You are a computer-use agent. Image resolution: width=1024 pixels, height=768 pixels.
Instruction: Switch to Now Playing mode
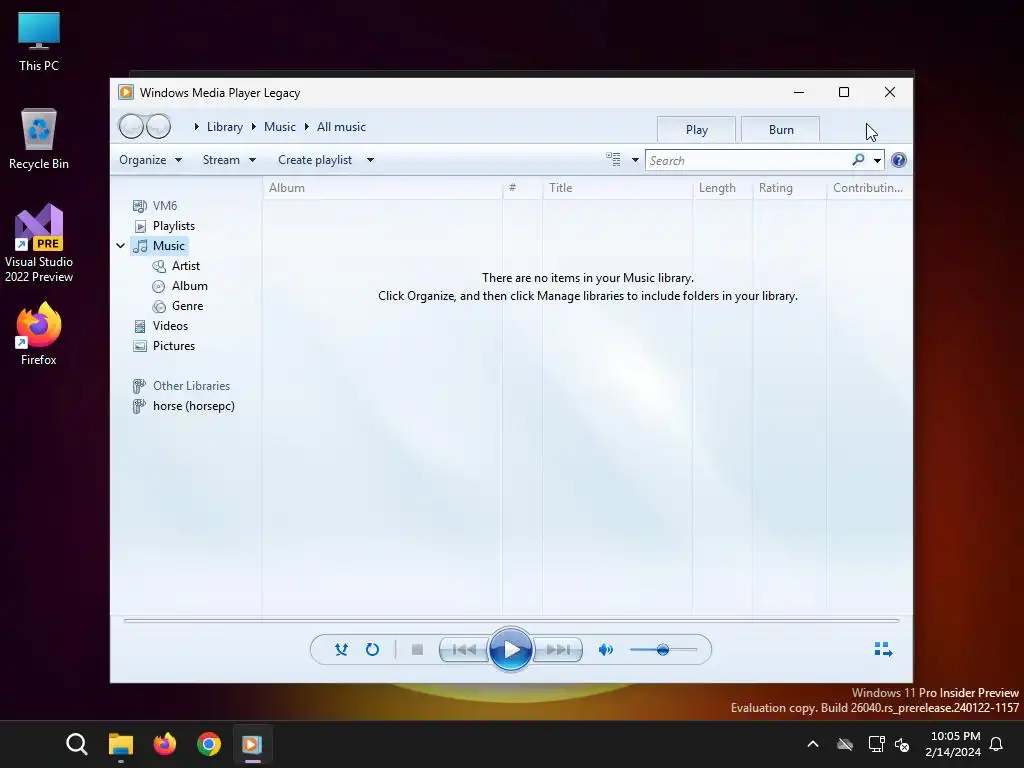coord(883,648)
